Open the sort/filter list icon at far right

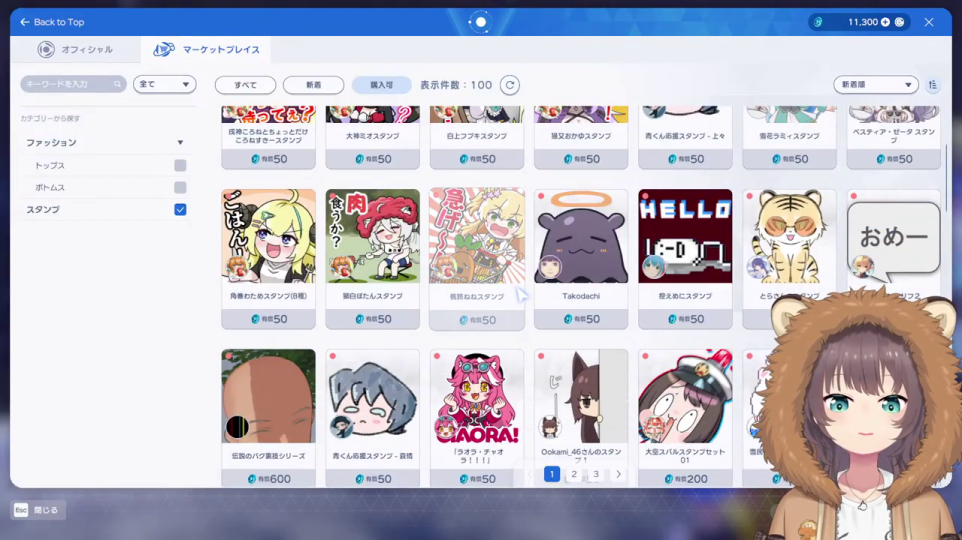[x=933, y=85]
